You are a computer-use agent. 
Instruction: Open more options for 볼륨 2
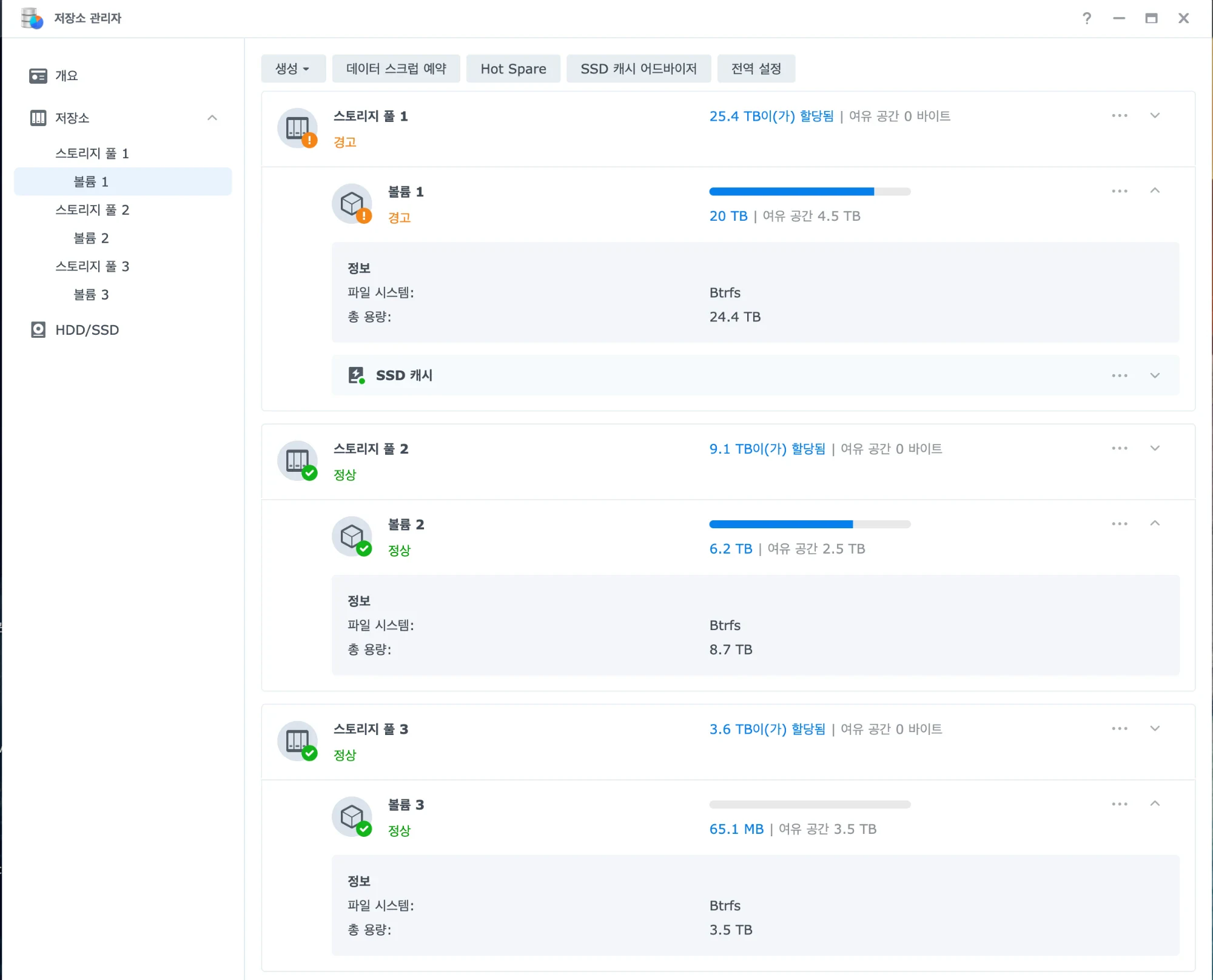[1120, 524]
